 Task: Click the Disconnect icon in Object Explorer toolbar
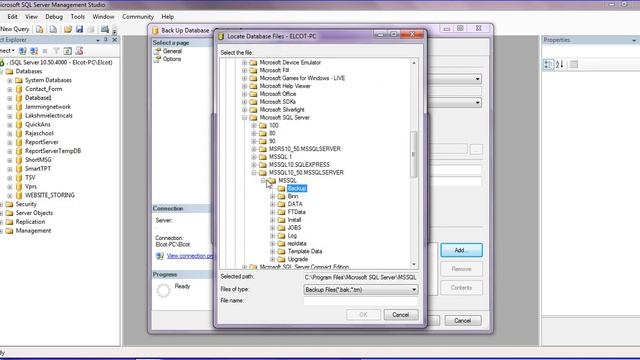tap(34, 51)
